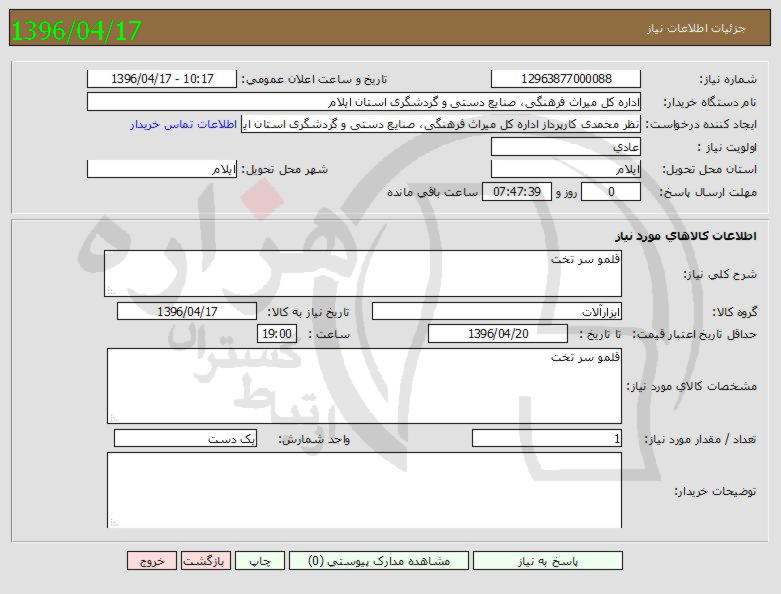Image resolution: width=781 pixels, height=594 pixels.
Task: Click the شهر محل تحویل field
Action: (162, 169)
